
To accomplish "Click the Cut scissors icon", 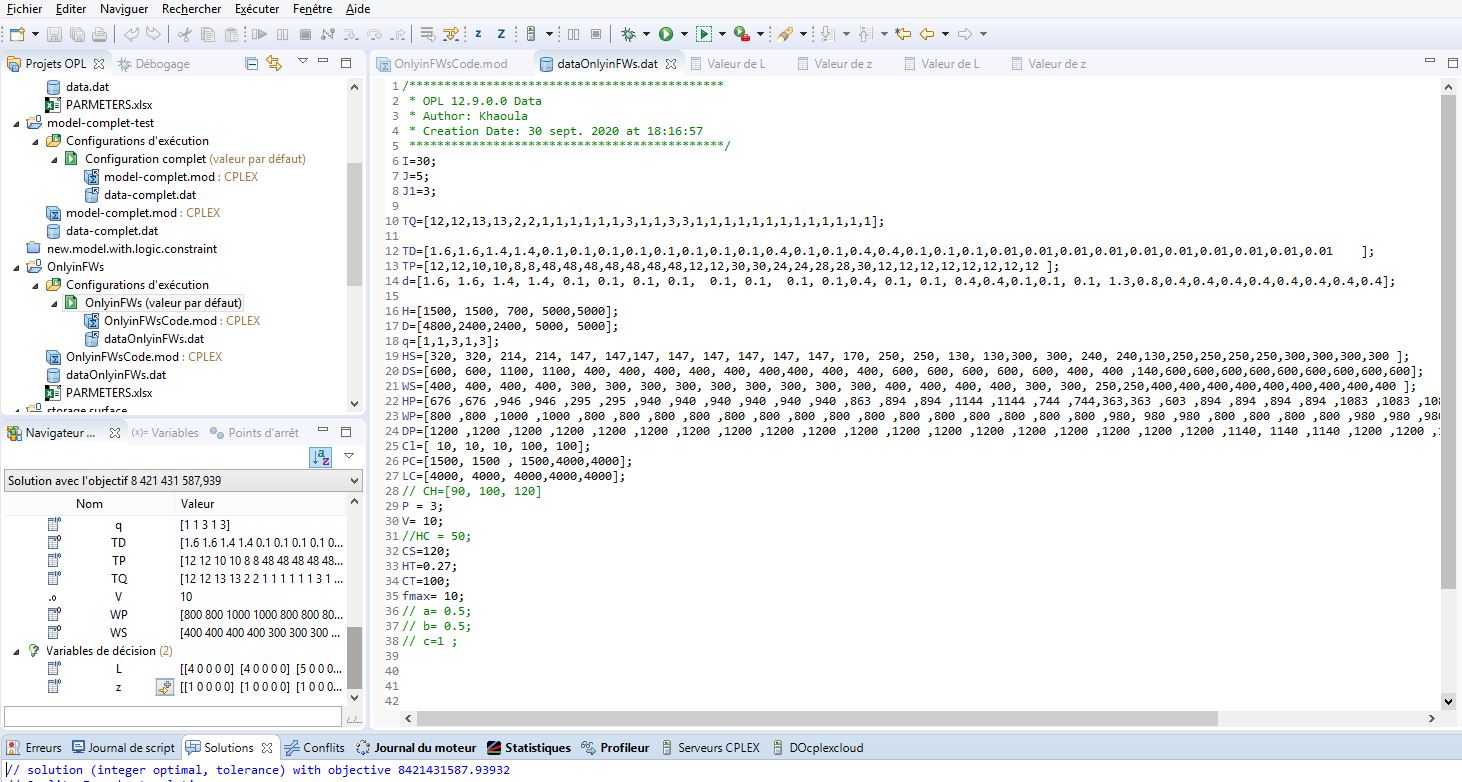I will (184, 34).
